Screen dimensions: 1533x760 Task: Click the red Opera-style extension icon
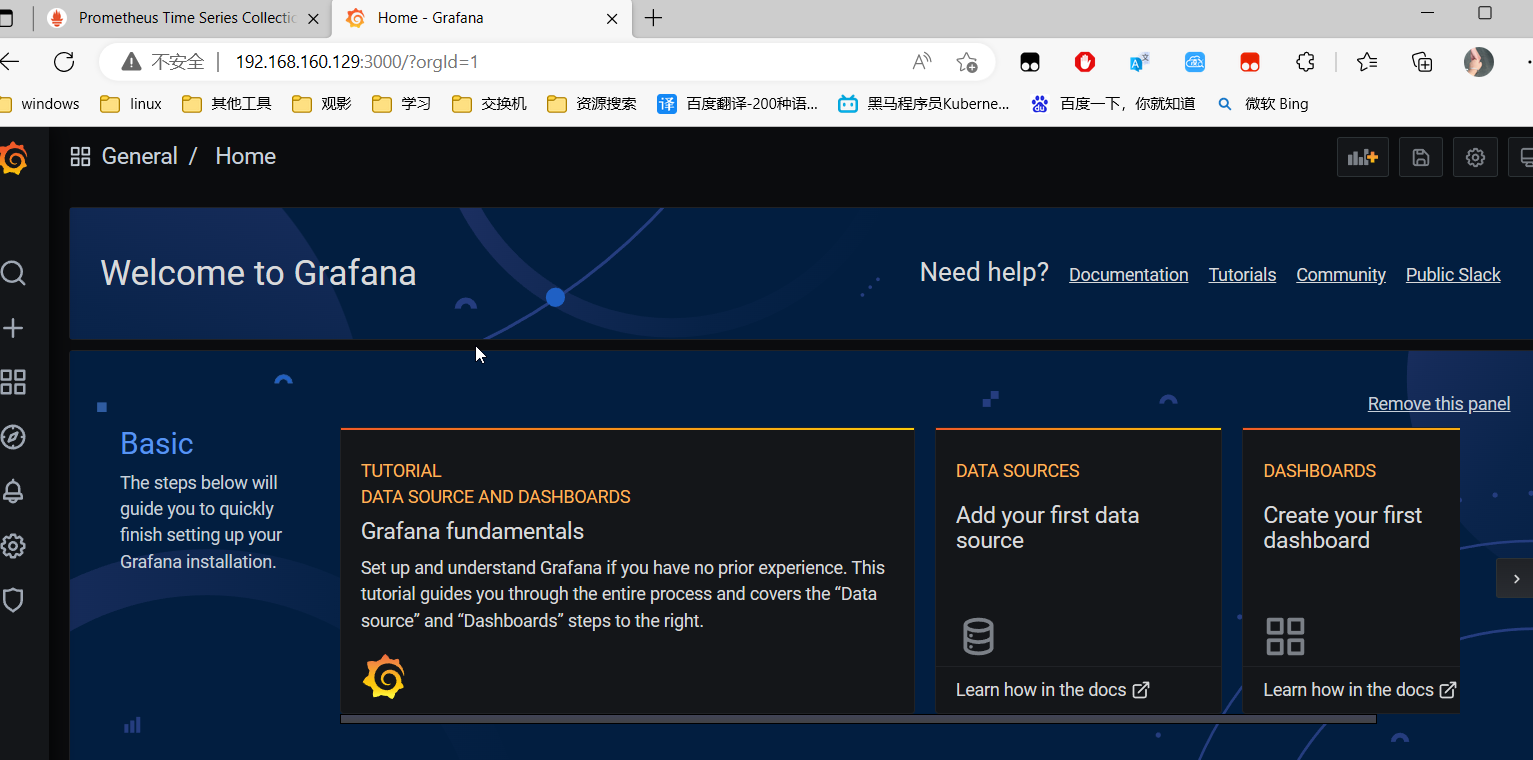[1085, 62]
